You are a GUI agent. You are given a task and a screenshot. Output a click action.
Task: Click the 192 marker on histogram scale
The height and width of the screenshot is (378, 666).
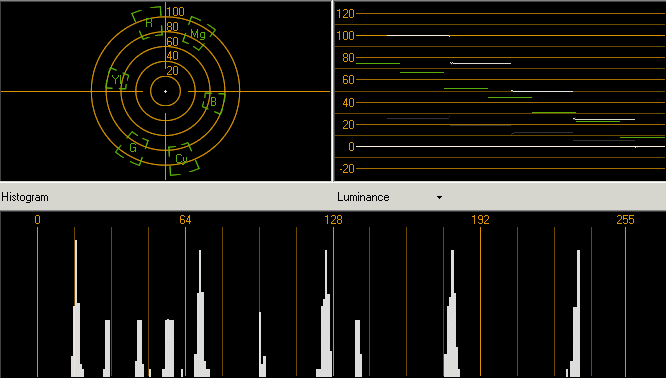coord(480,220)
